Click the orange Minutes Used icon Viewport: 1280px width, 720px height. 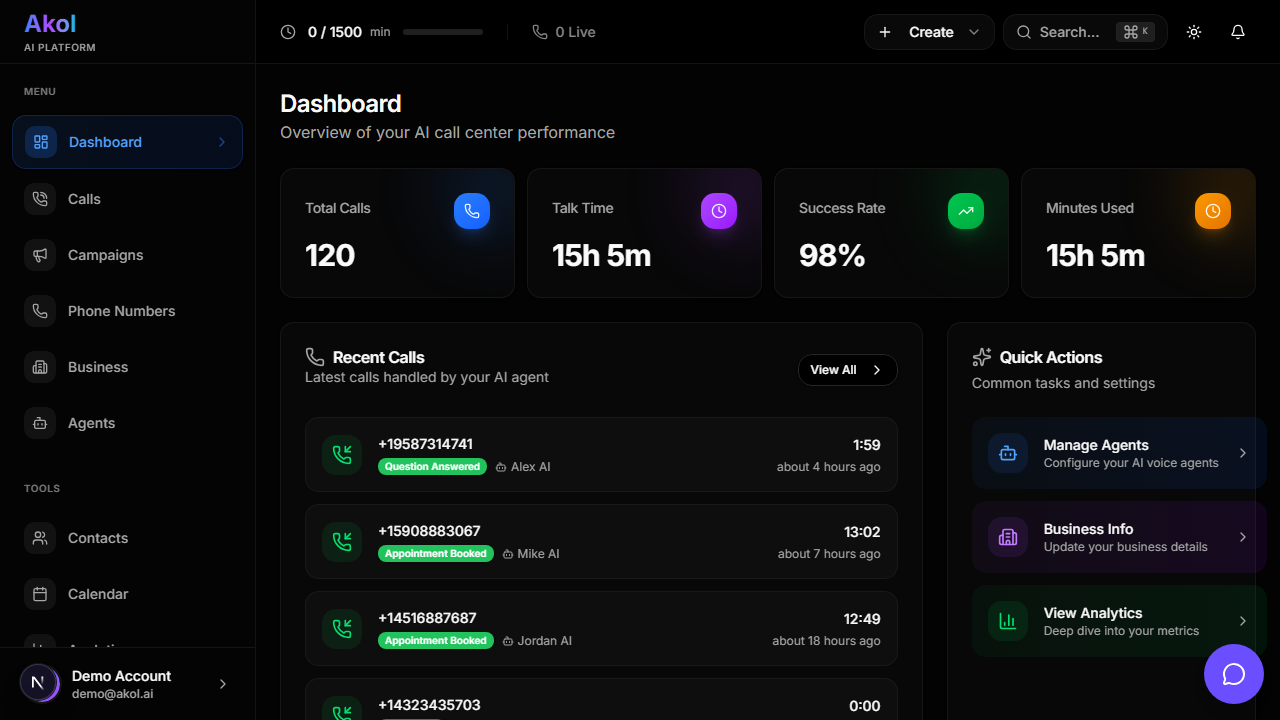click(x=1213, y=211)
